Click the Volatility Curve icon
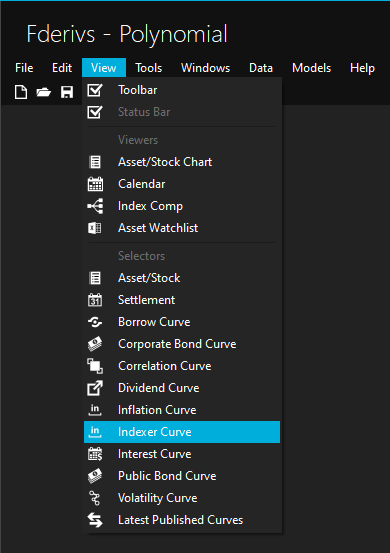The width and height of the screenshot is (390, 553). [x=95, y=498]
